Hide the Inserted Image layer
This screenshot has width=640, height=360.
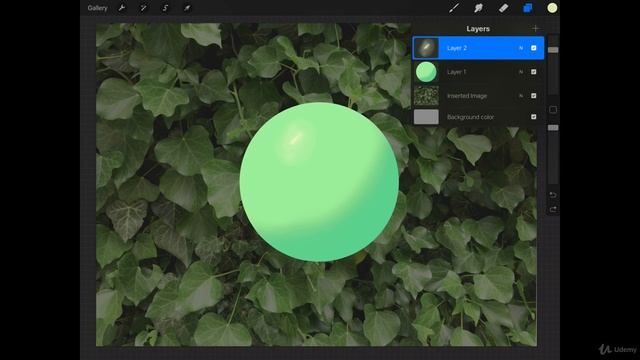(x=533, y=96)
